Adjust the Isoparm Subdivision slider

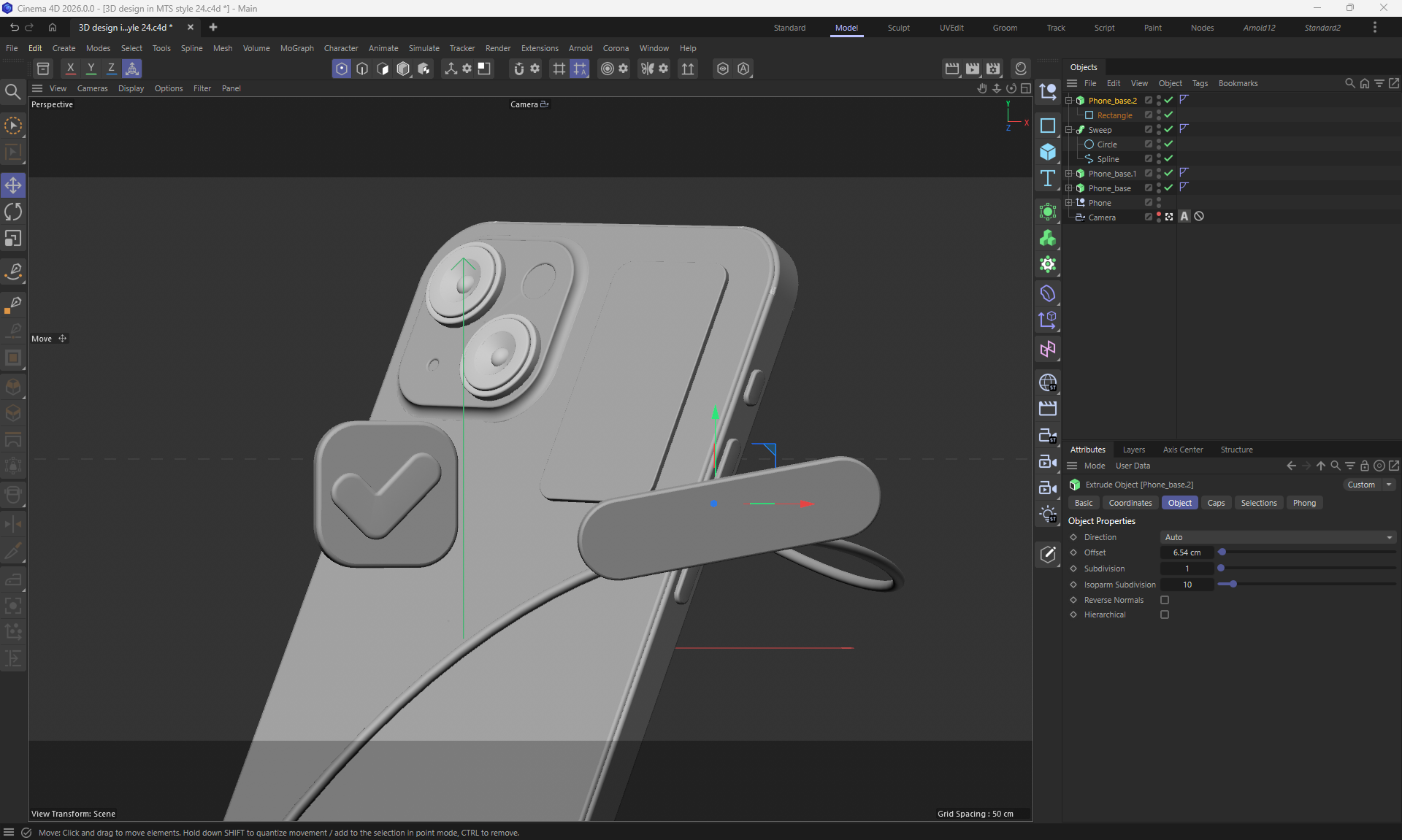point(1233,585)
